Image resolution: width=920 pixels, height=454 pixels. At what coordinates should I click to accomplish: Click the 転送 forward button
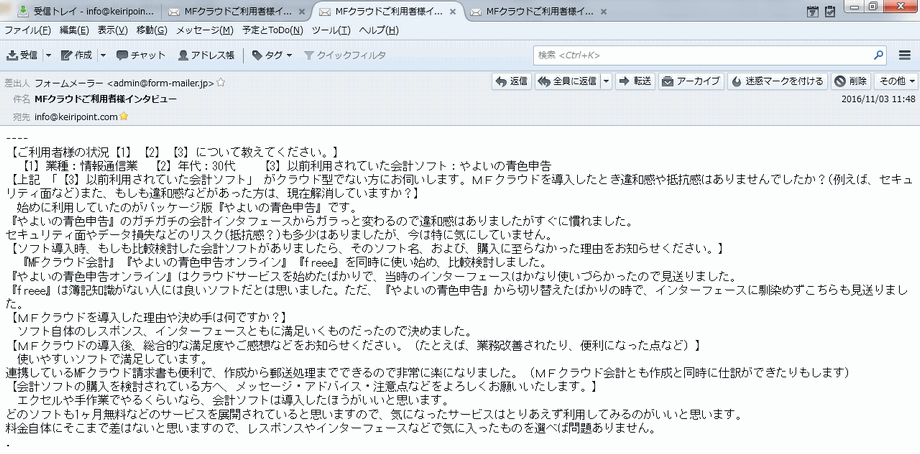636,82
